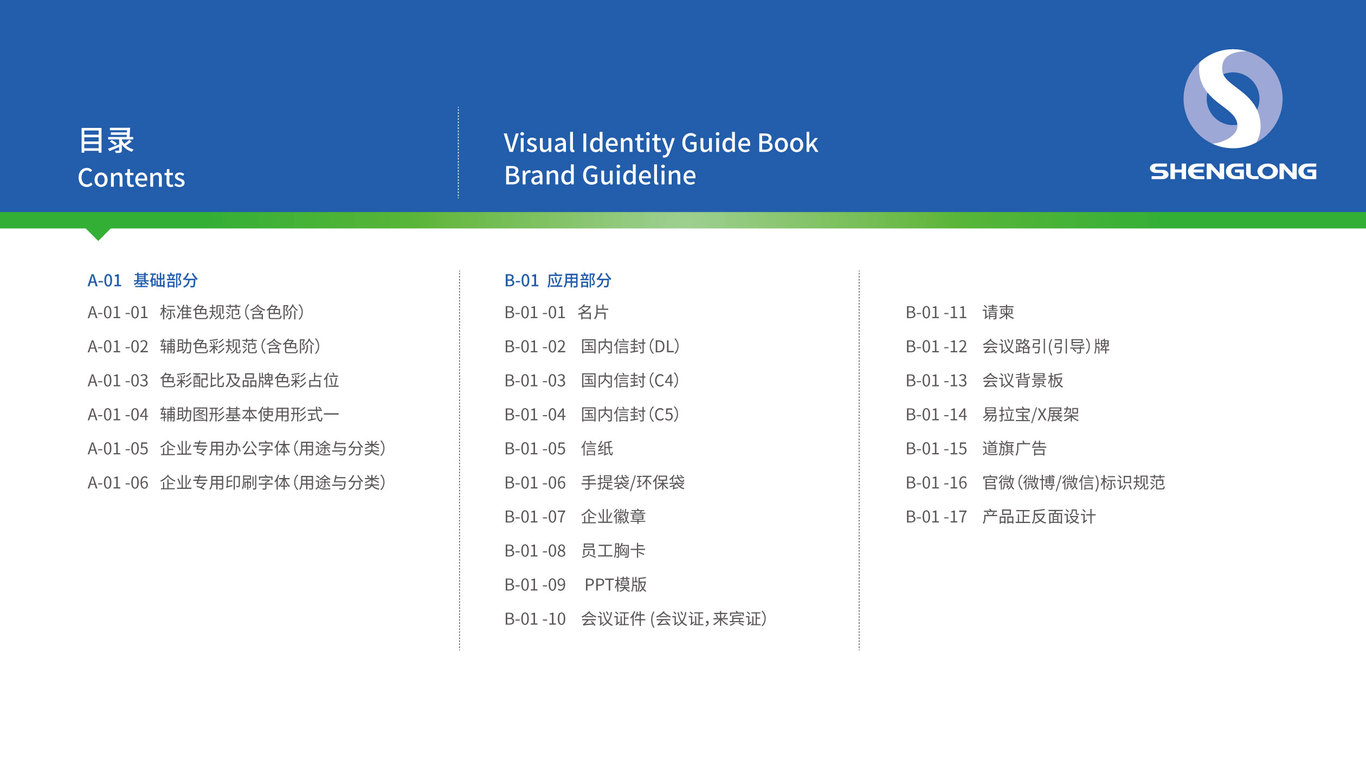Screen dimensions: 1366x768
Task: Open entry A-01-05 企业专用办公字体
Action: pyautogui.click(x=237, y=448)
